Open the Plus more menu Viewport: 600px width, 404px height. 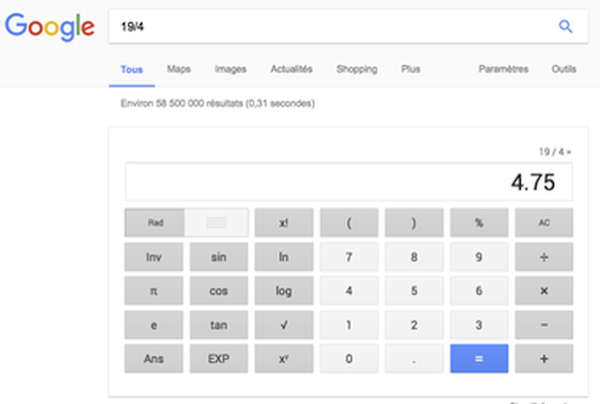(x=411, y=69)
